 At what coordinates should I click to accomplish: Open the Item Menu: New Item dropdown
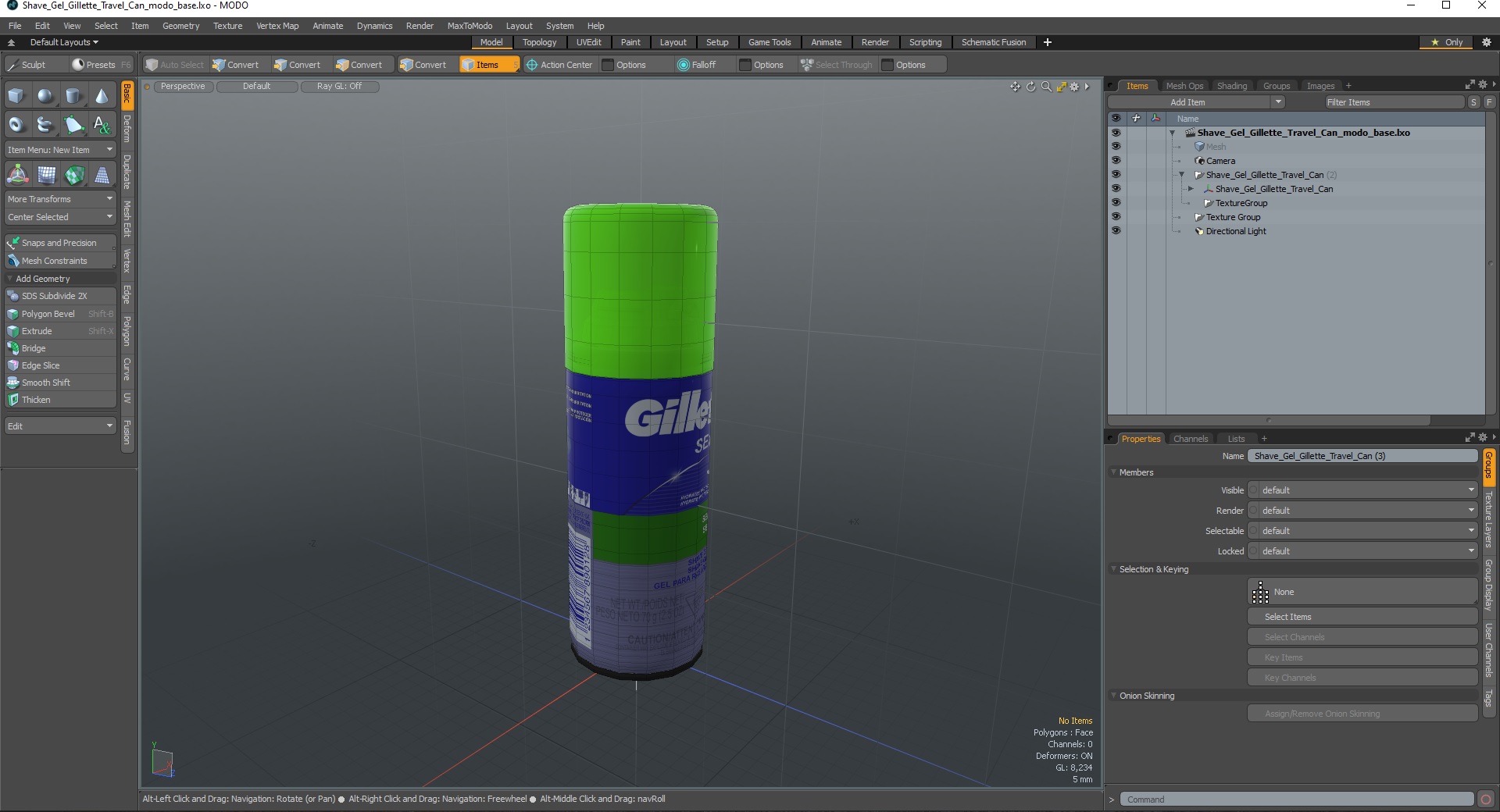60,150
